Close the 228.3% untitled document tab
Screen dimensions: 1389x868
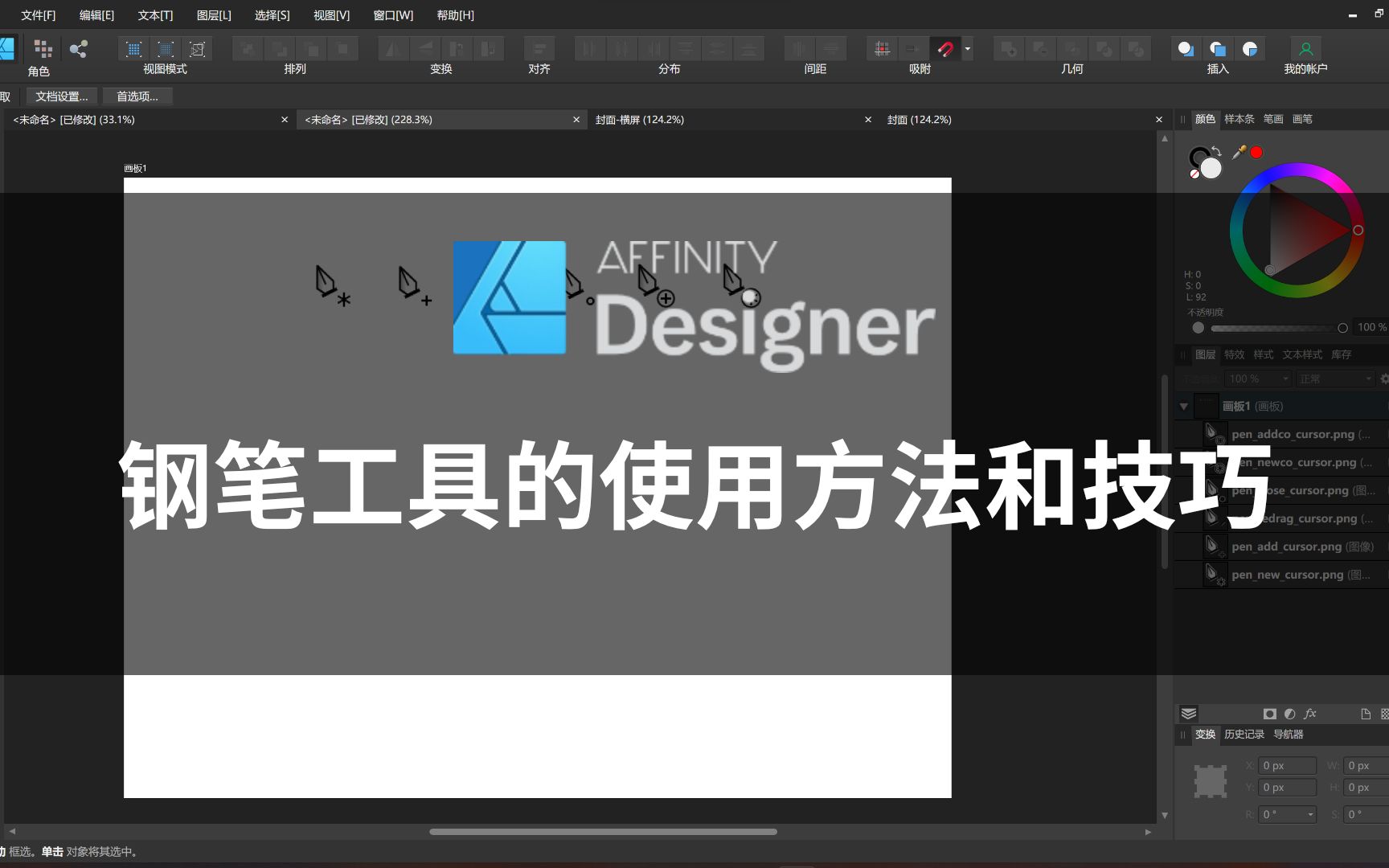click(x=576, y=120)
